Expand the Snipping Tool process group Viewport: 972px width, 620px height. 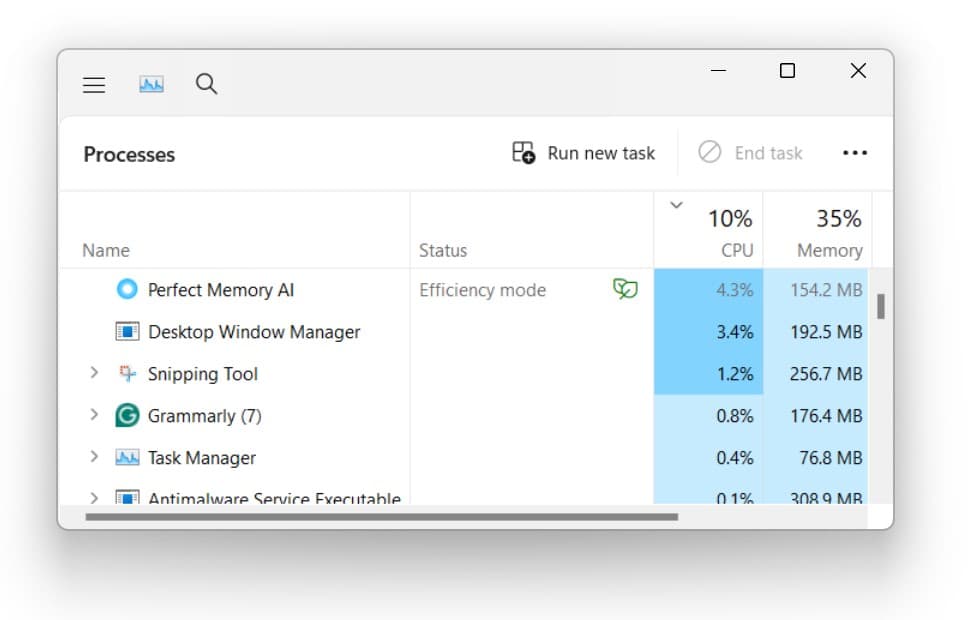point(94,373)
